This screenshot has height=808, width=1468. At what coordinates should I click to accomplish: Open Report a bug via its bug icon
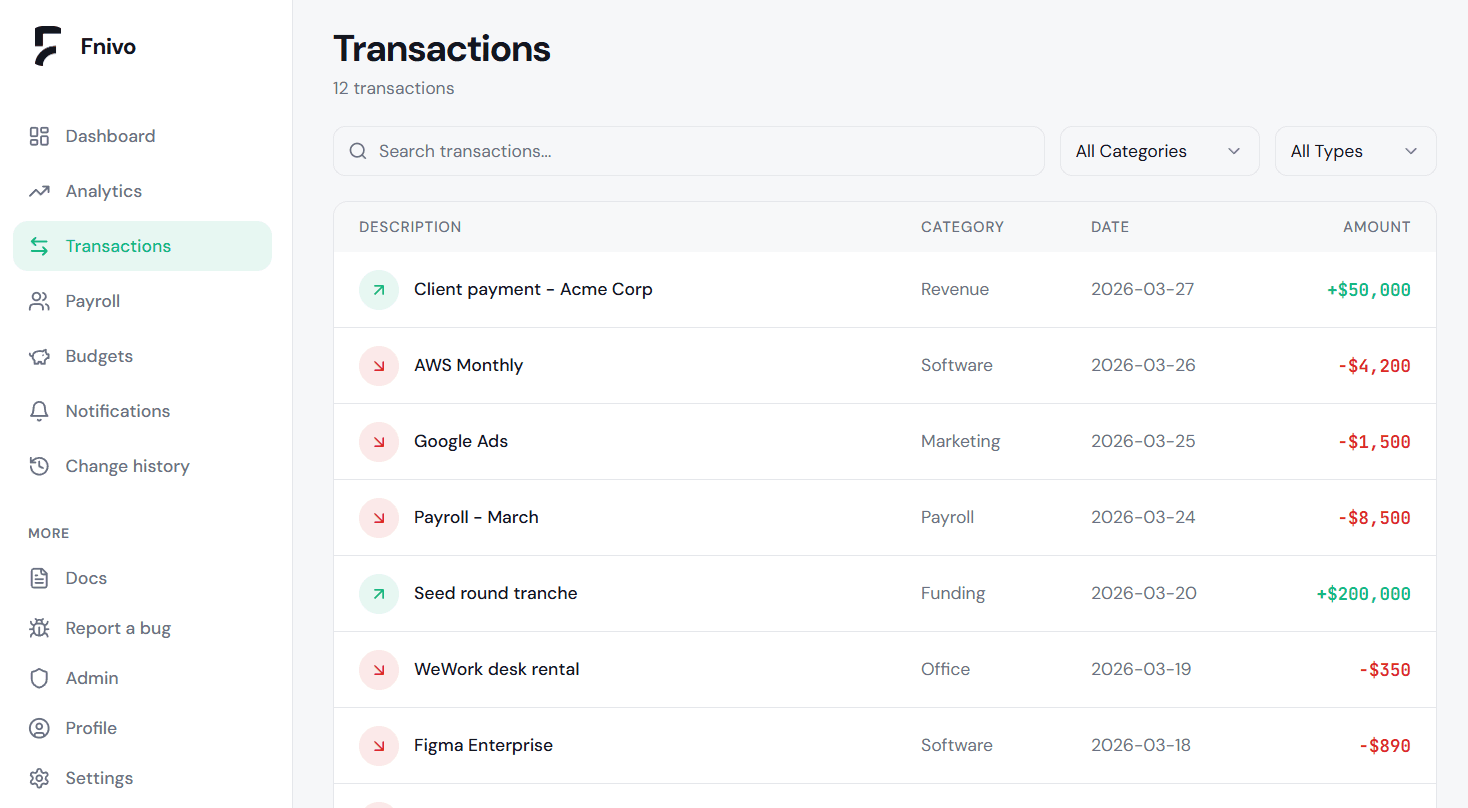pos(39,627)
